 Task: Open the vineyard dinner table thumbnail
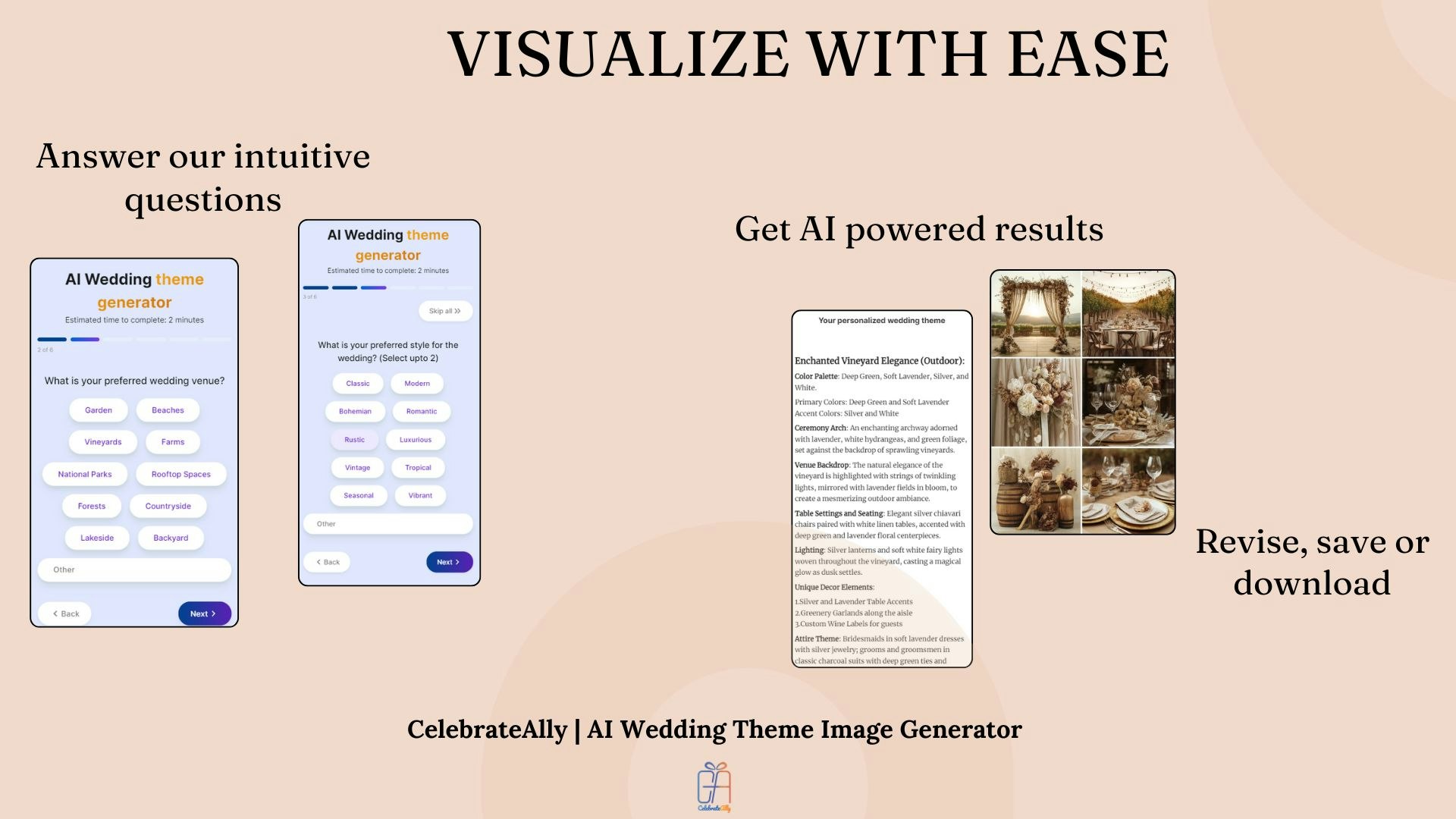click(1128, 315)
